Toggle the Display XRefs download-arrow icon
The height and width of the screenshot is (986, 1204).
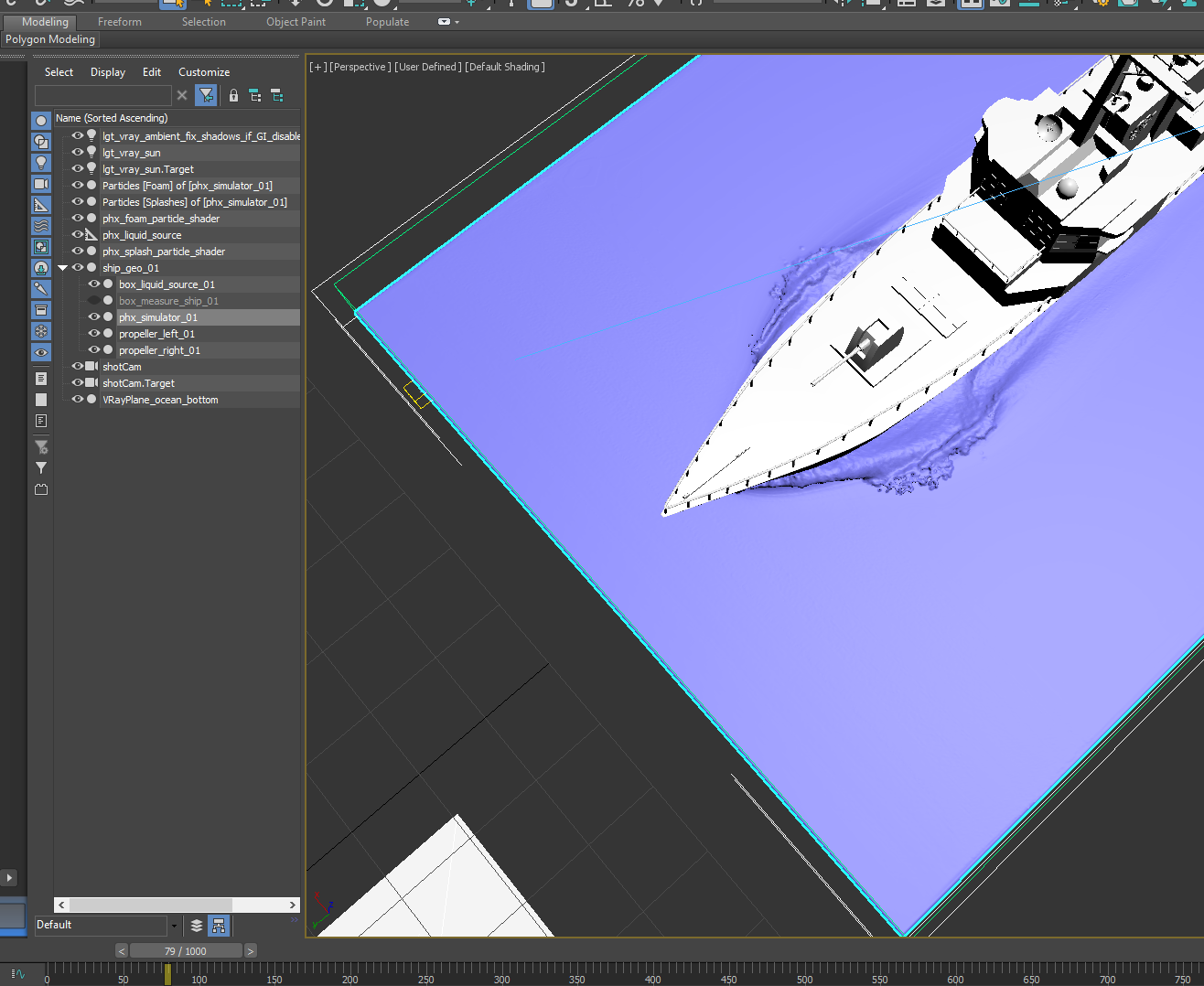41,268
